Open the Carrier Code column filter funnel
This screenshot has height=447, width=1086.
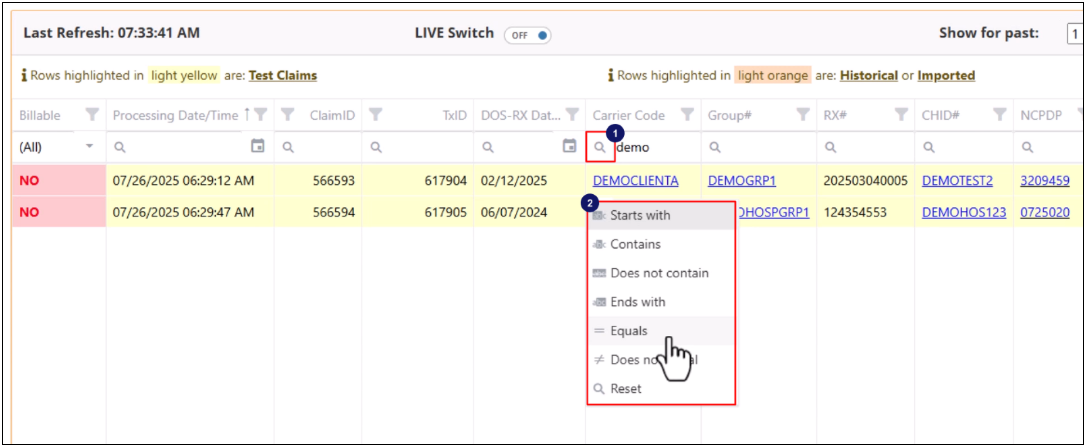[686, 115]
